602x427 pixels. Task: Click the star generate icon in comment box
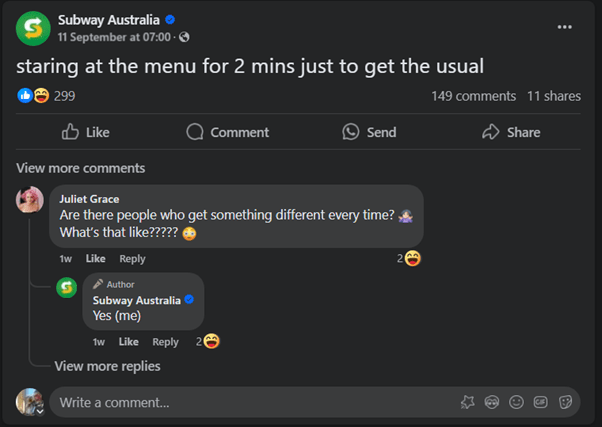tap(467, 402)
